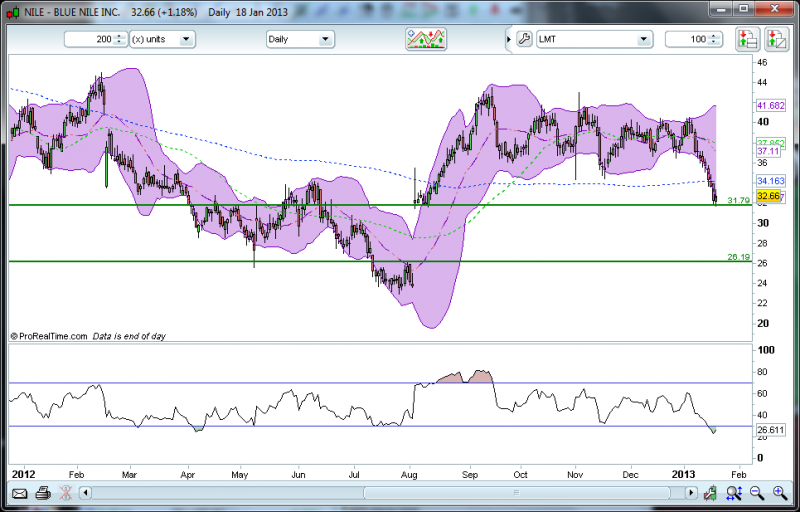This screenshot has height=512, width=800.
Task: Open the Daily timeframe dropdown
Action: (x=299, y=39)
